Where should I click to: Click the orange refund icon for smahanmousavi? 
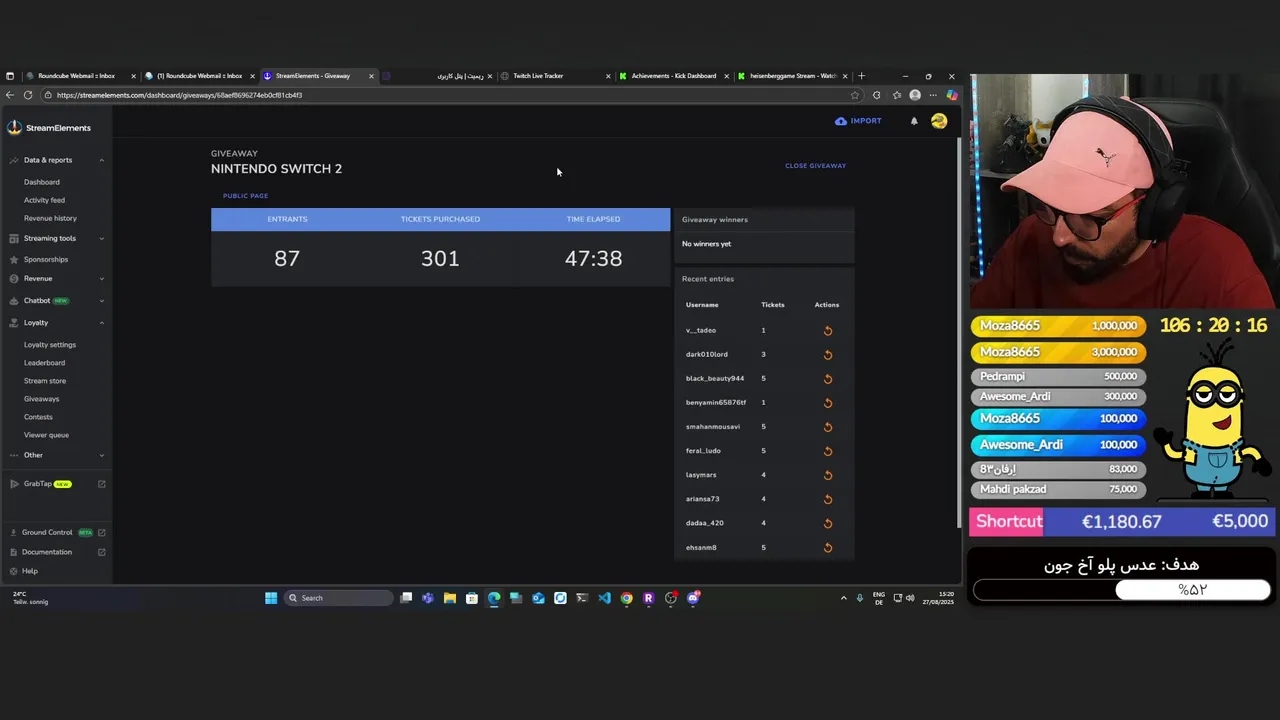pos(827,427)
